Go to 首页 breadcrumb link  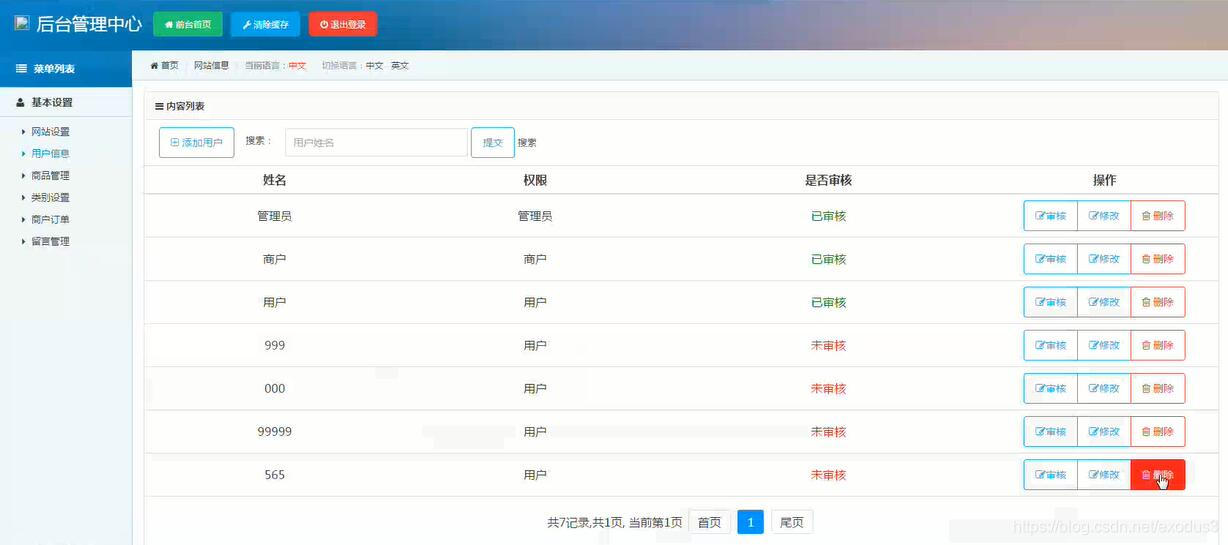[x=165, y=65]
